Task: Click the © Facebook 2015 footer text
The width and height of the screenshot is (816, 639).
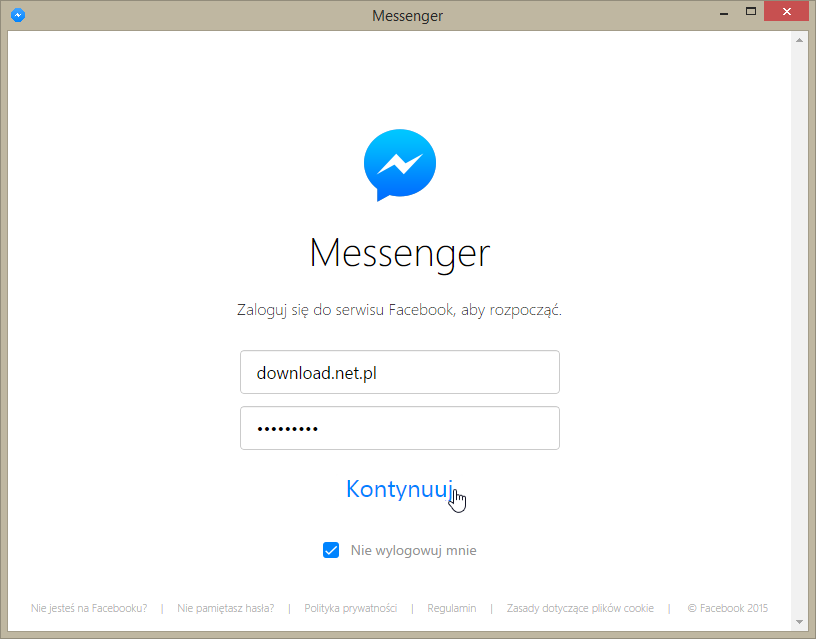Action: click(x=728, y=608)
